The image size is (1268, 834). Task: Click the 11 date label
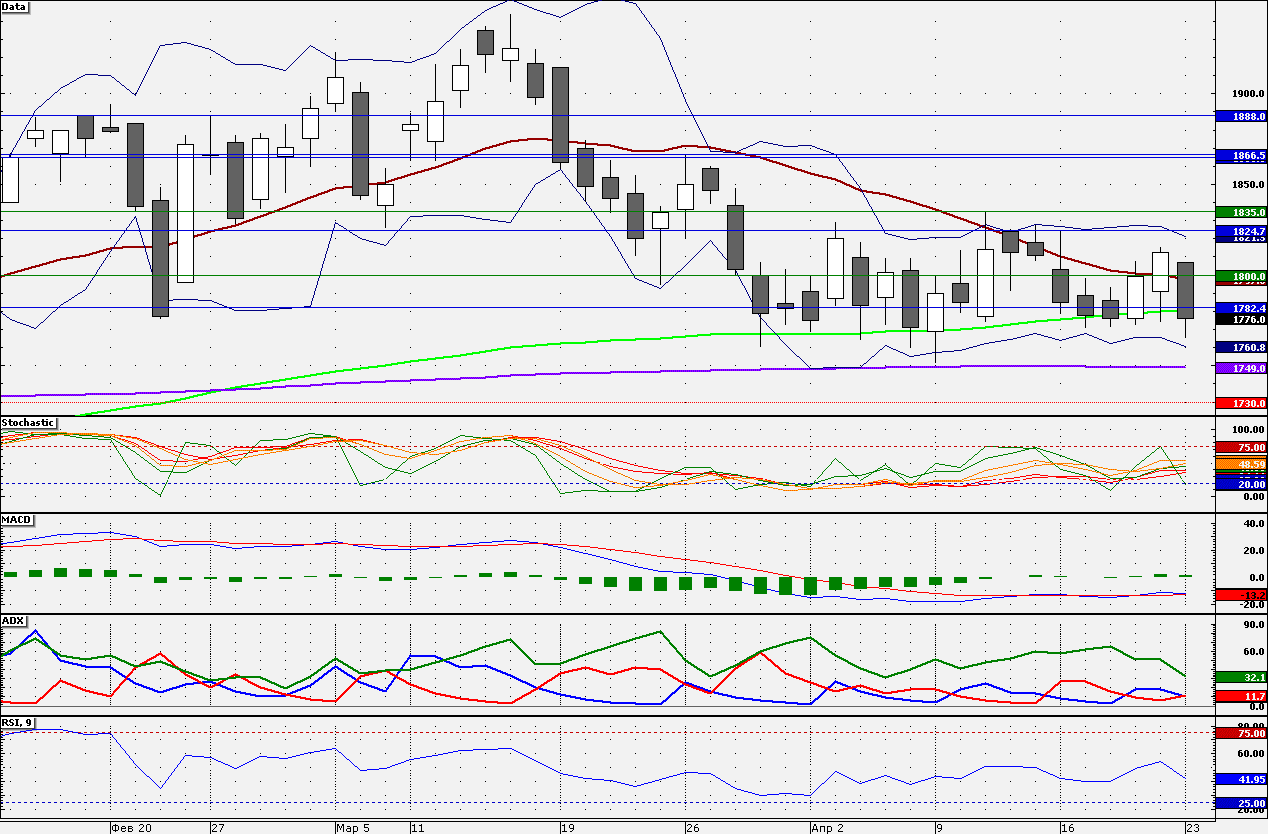point(417,828)
